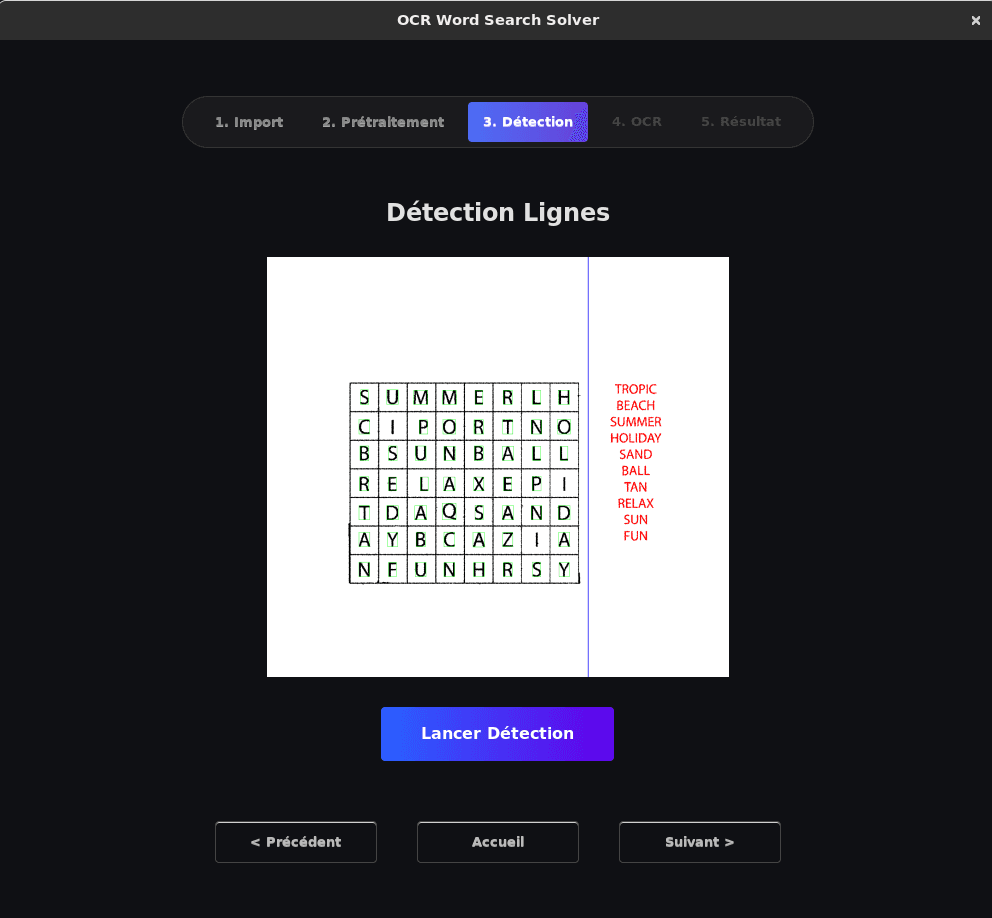Return home with the Accueil button
The height and width of the screenshot is (918, 992).
pos(498,842)
